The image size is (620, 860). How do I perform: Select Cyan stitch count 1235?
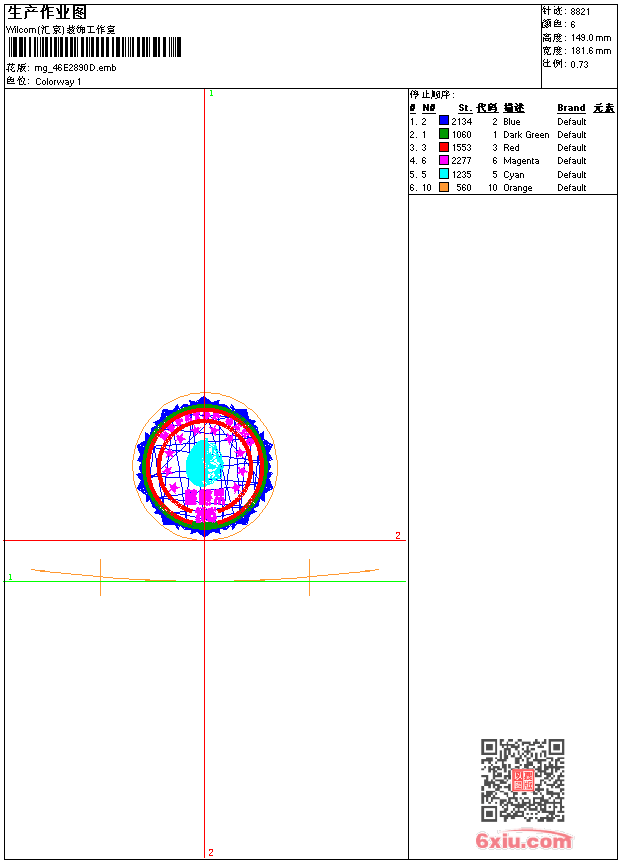pyautogui.click(x=461, y=175)
